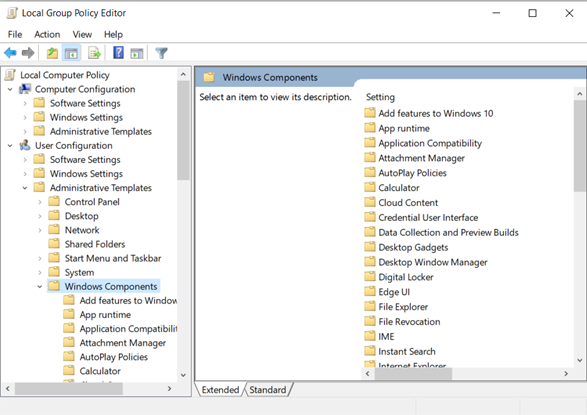
Task: Click folder icon beside Edge UI
Action: 370,292
